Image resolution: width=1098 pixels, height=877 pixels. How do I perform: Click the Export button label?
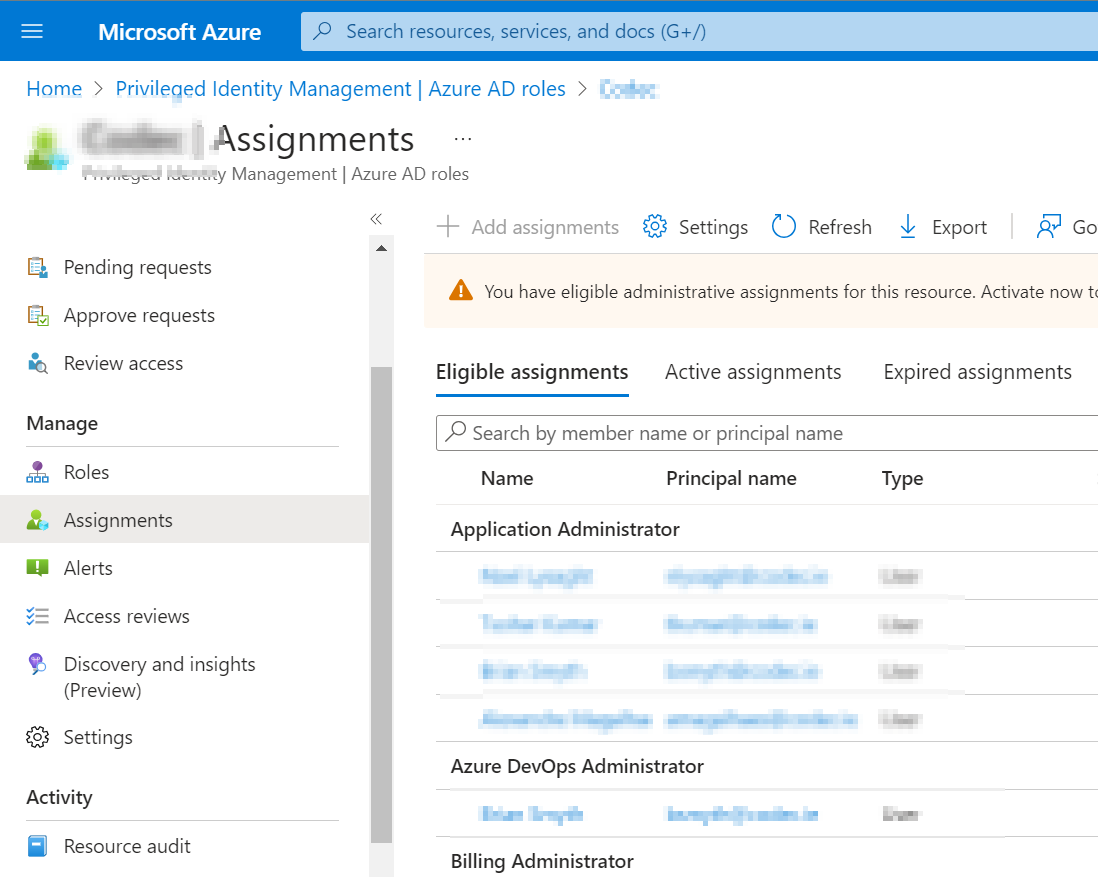click(959, 227)
